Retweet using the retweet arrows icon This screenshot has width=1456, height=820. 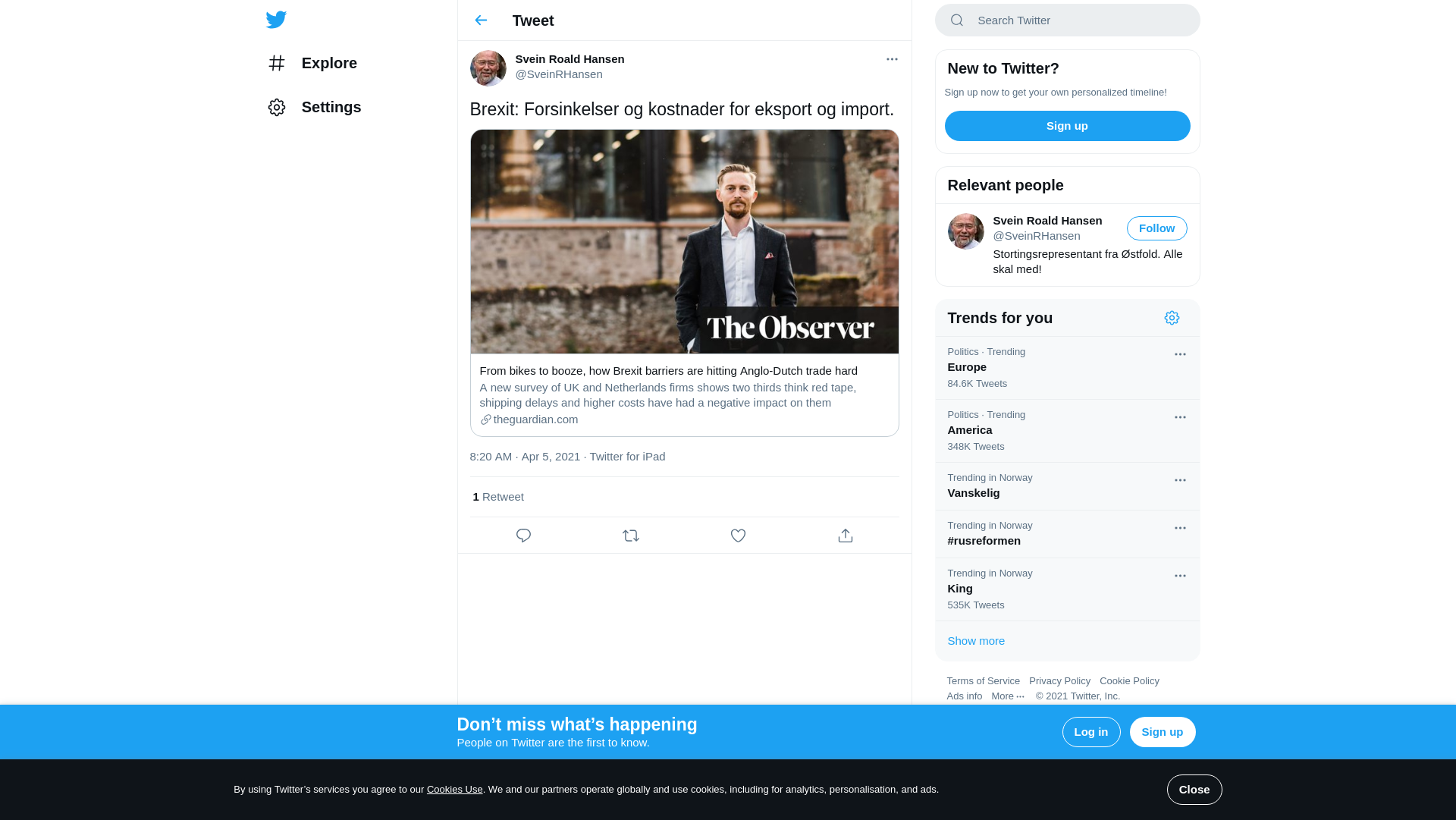[x=631, y=536]
